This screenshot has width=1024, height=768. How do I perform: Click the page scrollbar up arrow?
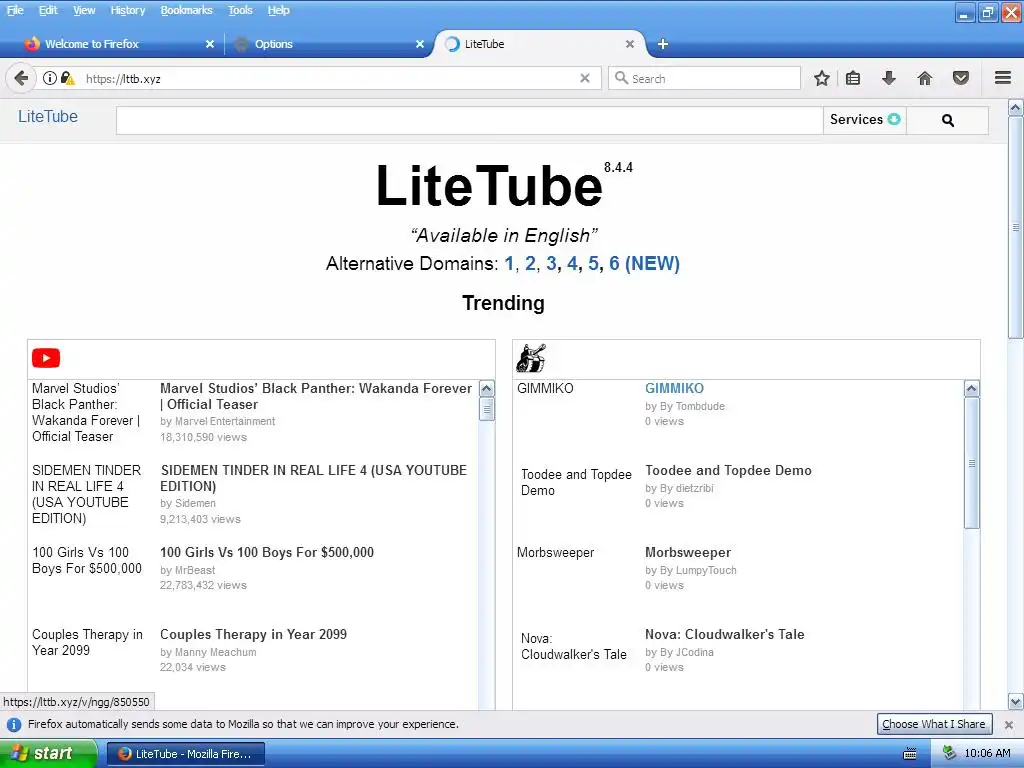click(x=1016, y=107)
